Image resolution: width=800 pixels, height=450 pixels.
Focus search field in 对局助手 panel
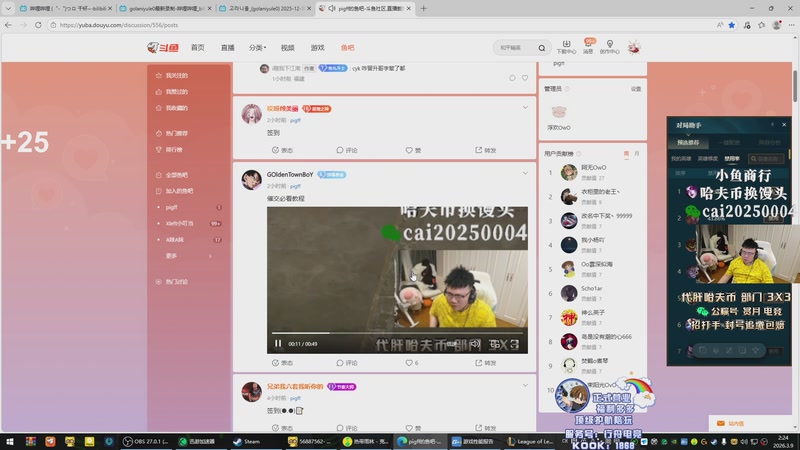(x=767, y=159)
